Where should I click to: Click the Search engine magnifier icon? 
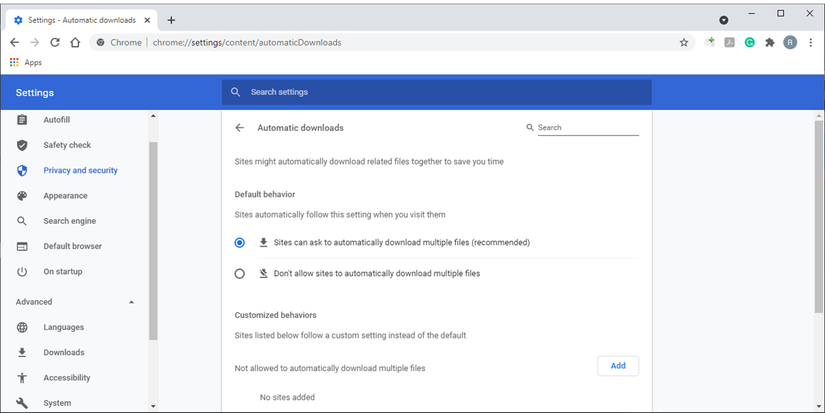point(22,221)
